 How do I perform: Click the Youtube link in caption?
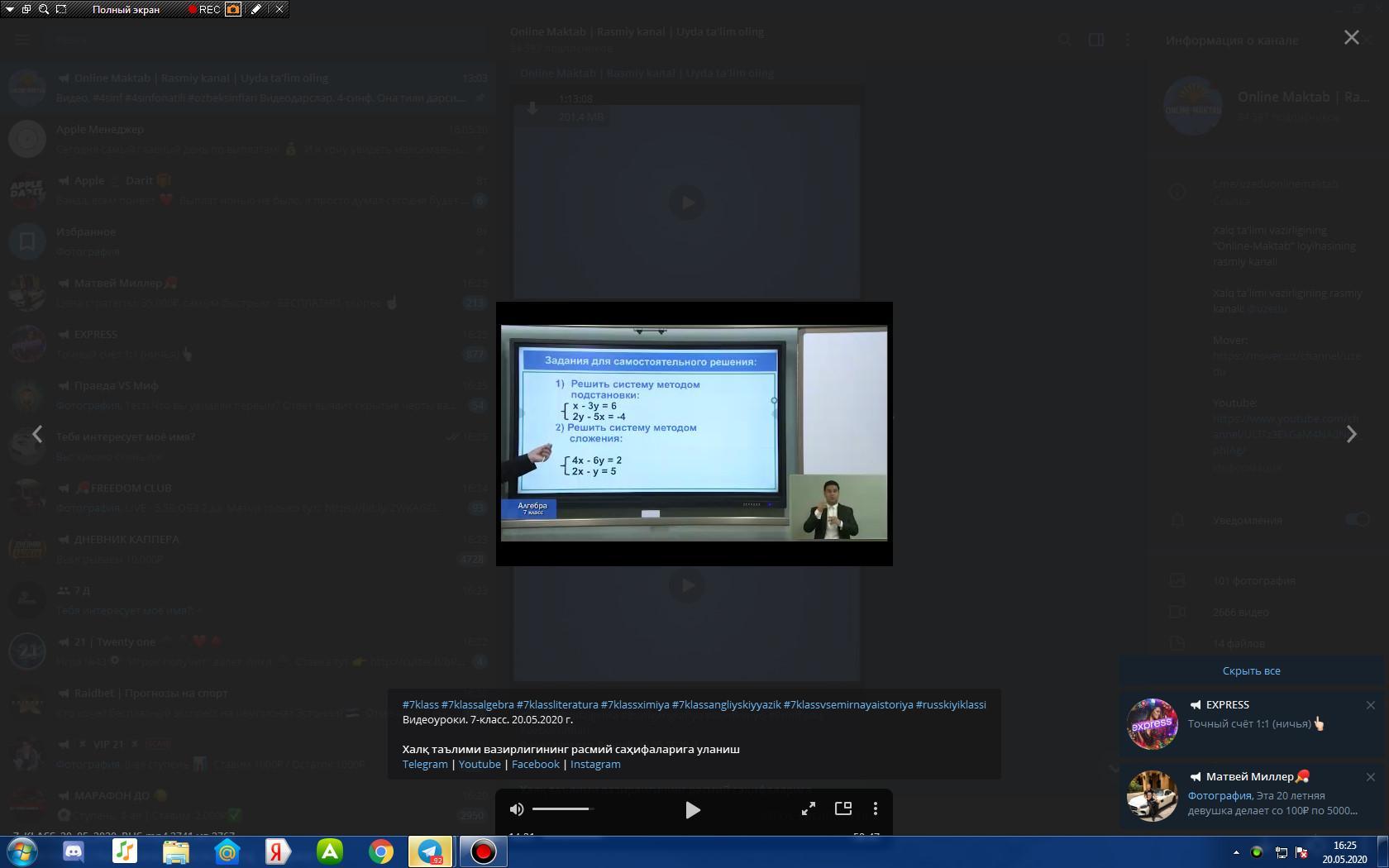pyautogui.click(x=480, y=765)
